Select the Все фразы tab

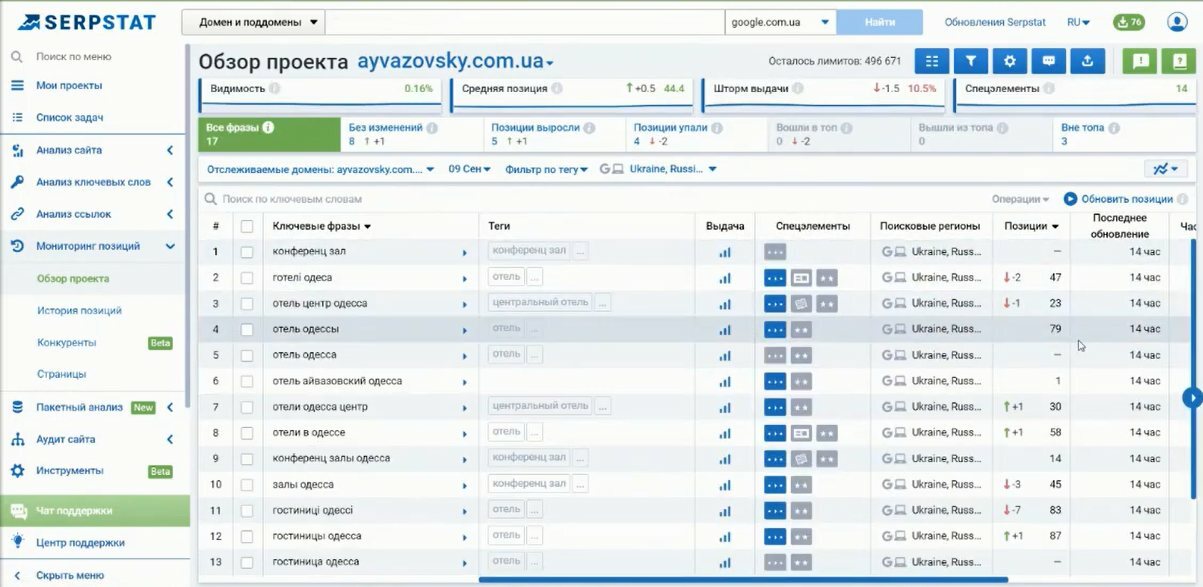coord(269,134)
